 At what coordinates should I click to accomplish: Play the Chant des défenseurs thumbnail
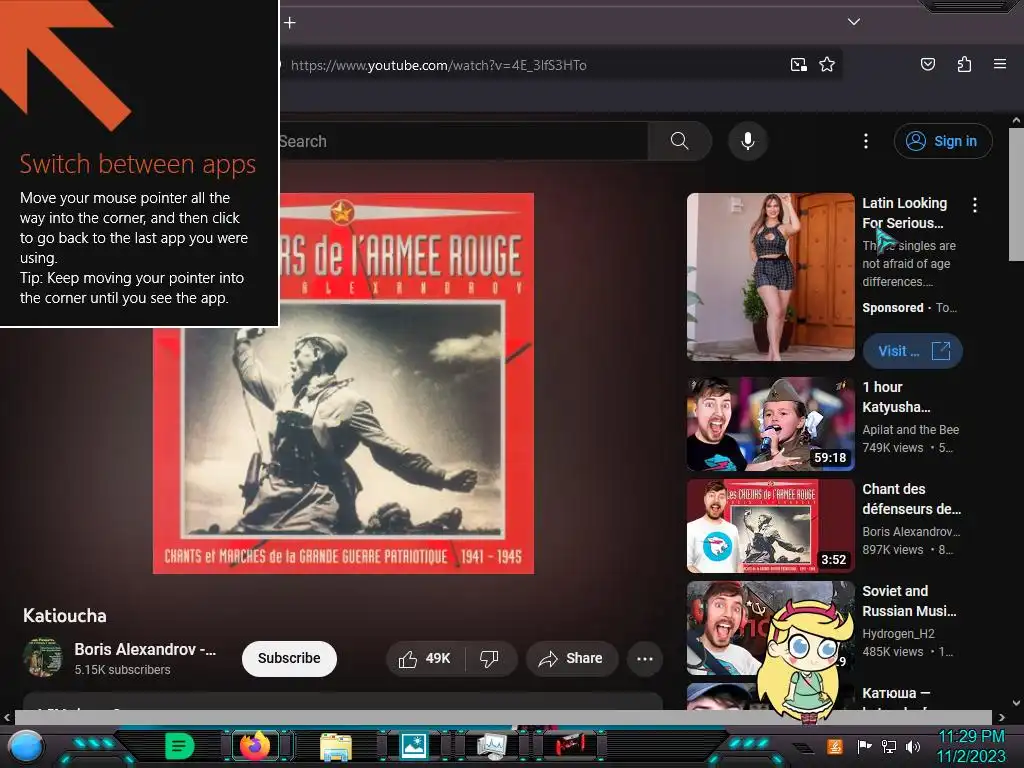tap(771, 526)
